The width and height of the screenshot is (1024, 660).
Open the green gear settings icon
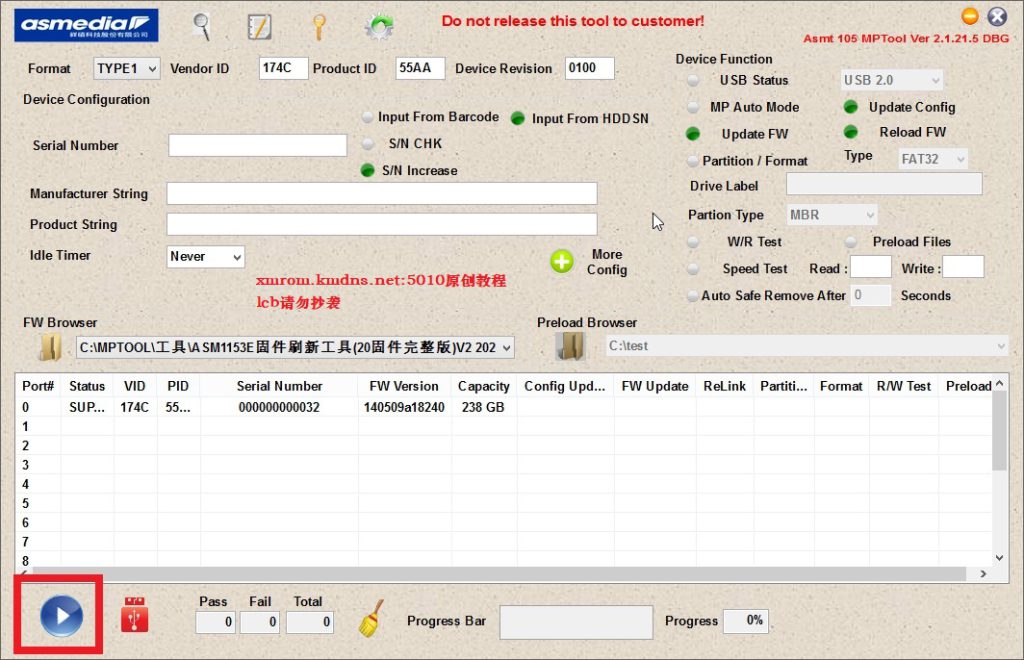pyautogui.click(x=378, y=27)
